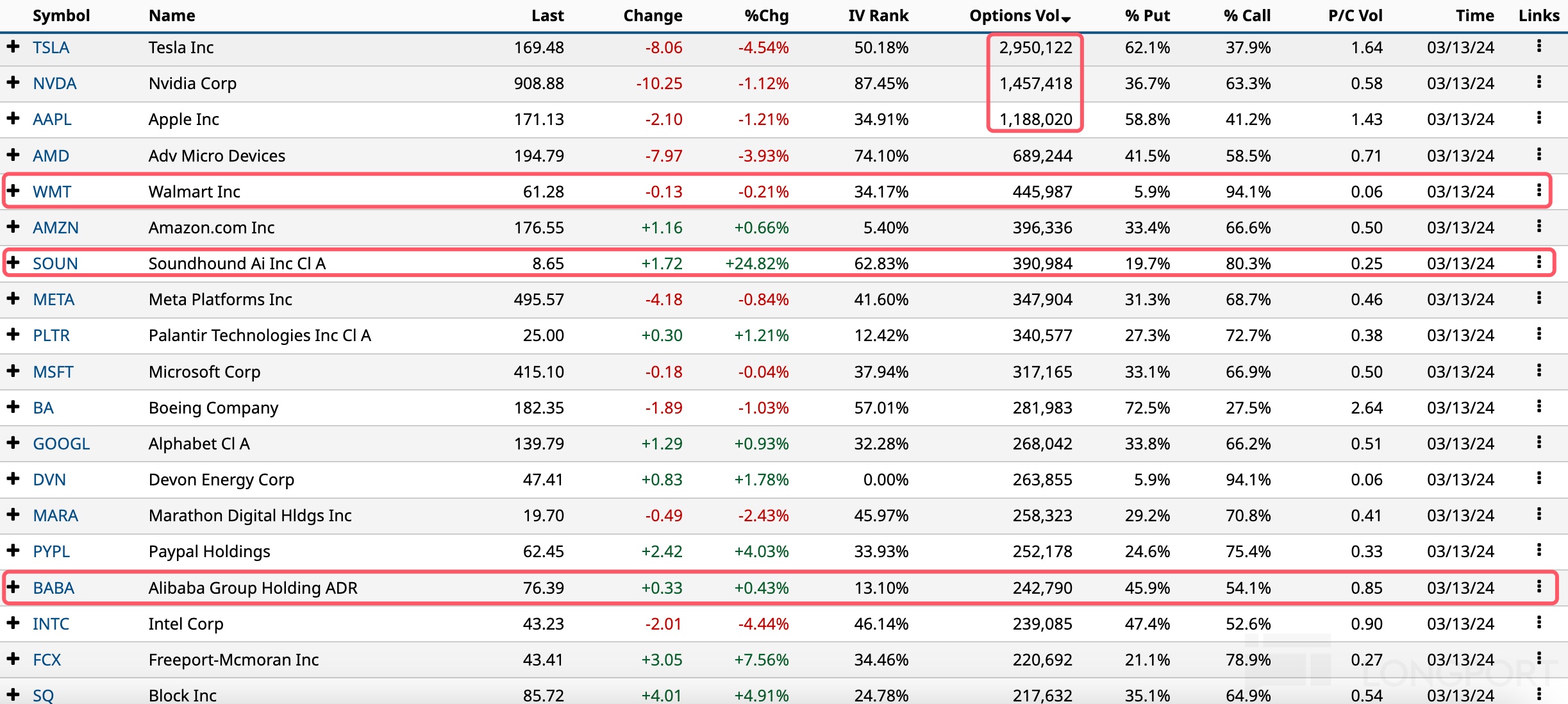
Task: Expand the GOOGL row plus icon
Action: pos(13,442)
